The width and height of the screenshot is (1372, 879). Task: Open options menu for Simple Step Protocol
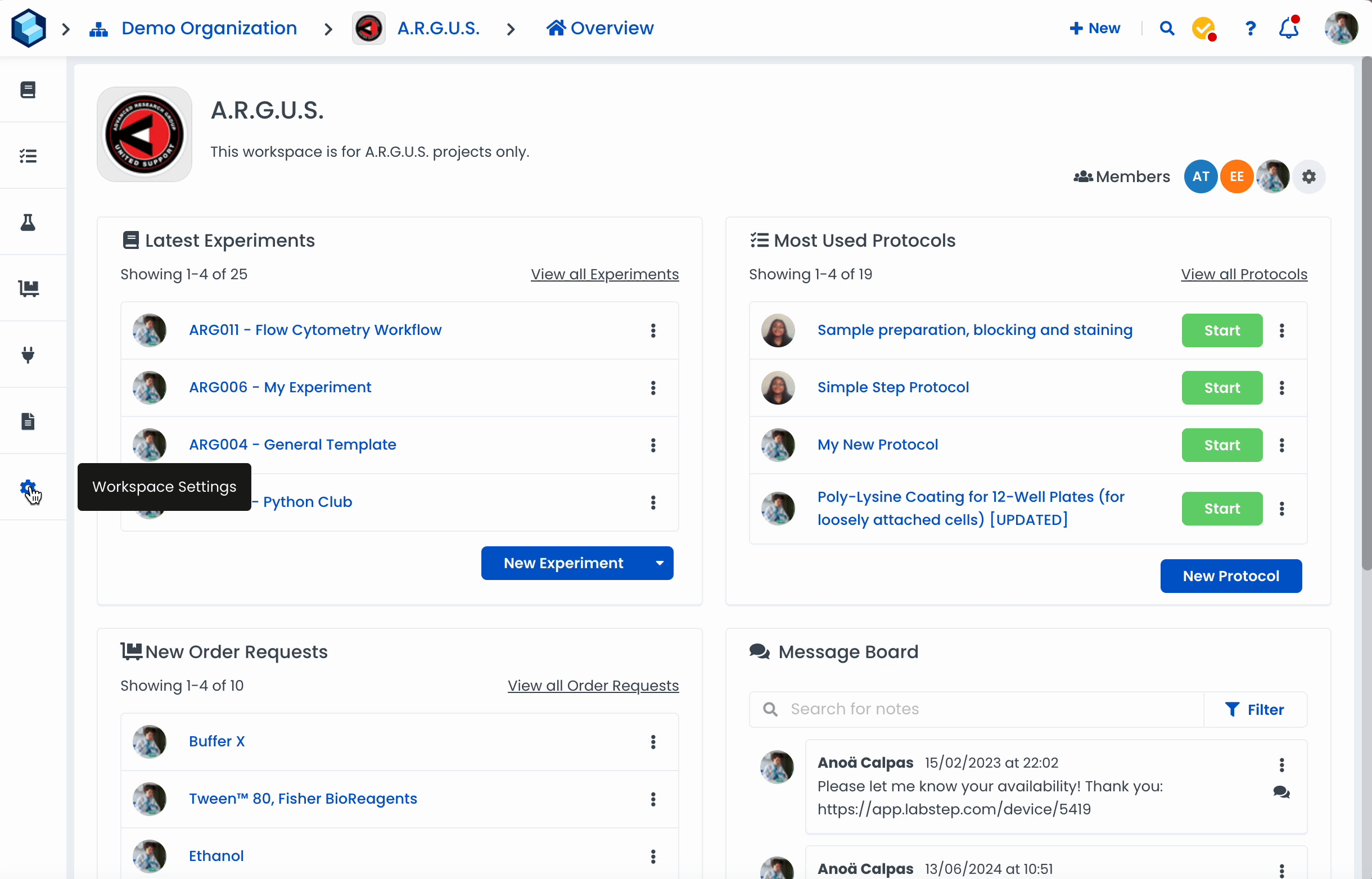point(1282,388)
